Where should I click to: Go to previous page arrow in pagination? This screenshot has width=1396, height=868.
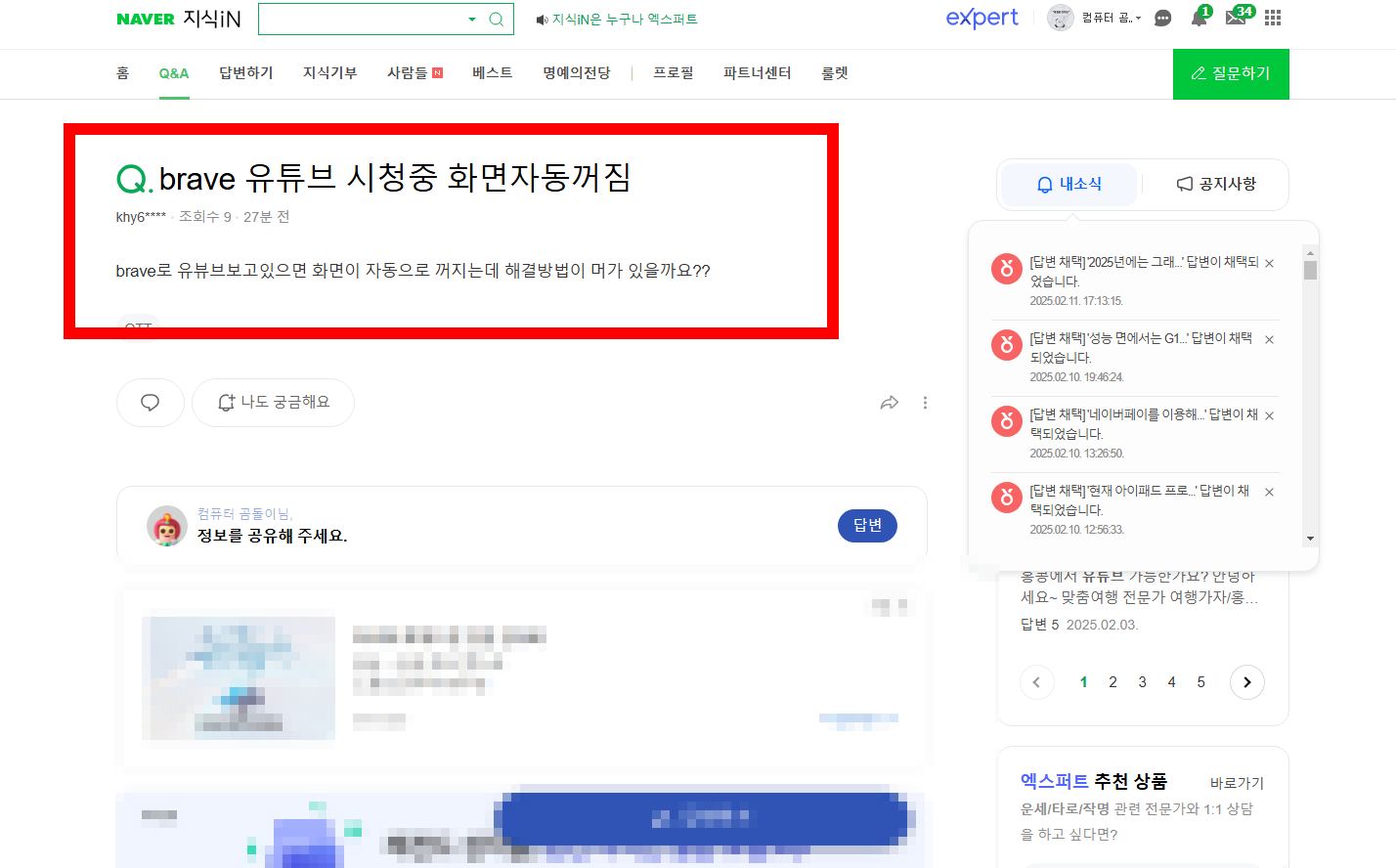point(1036,682)
